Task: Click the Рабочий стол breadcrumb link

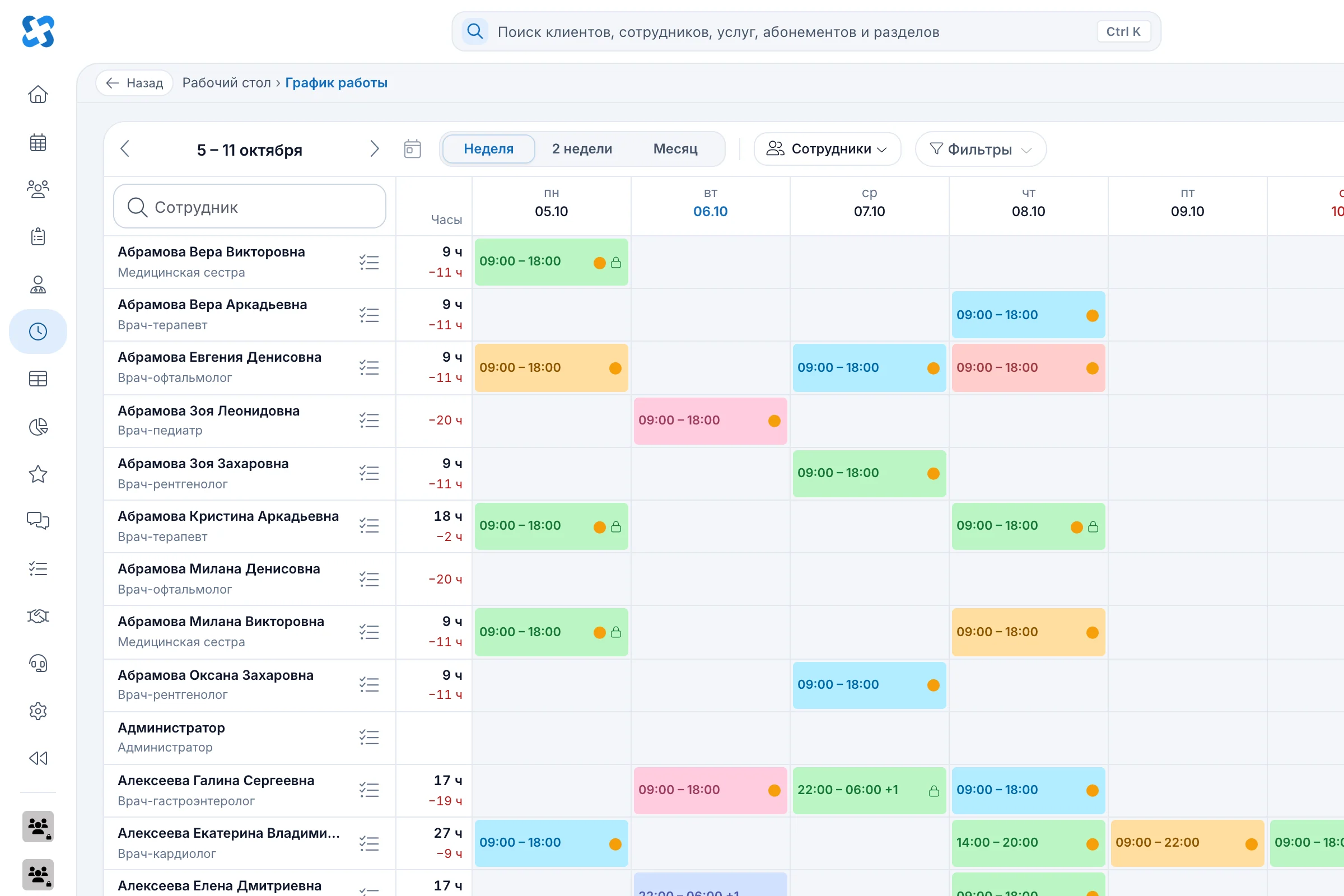Action: click(x=226, y=83)
